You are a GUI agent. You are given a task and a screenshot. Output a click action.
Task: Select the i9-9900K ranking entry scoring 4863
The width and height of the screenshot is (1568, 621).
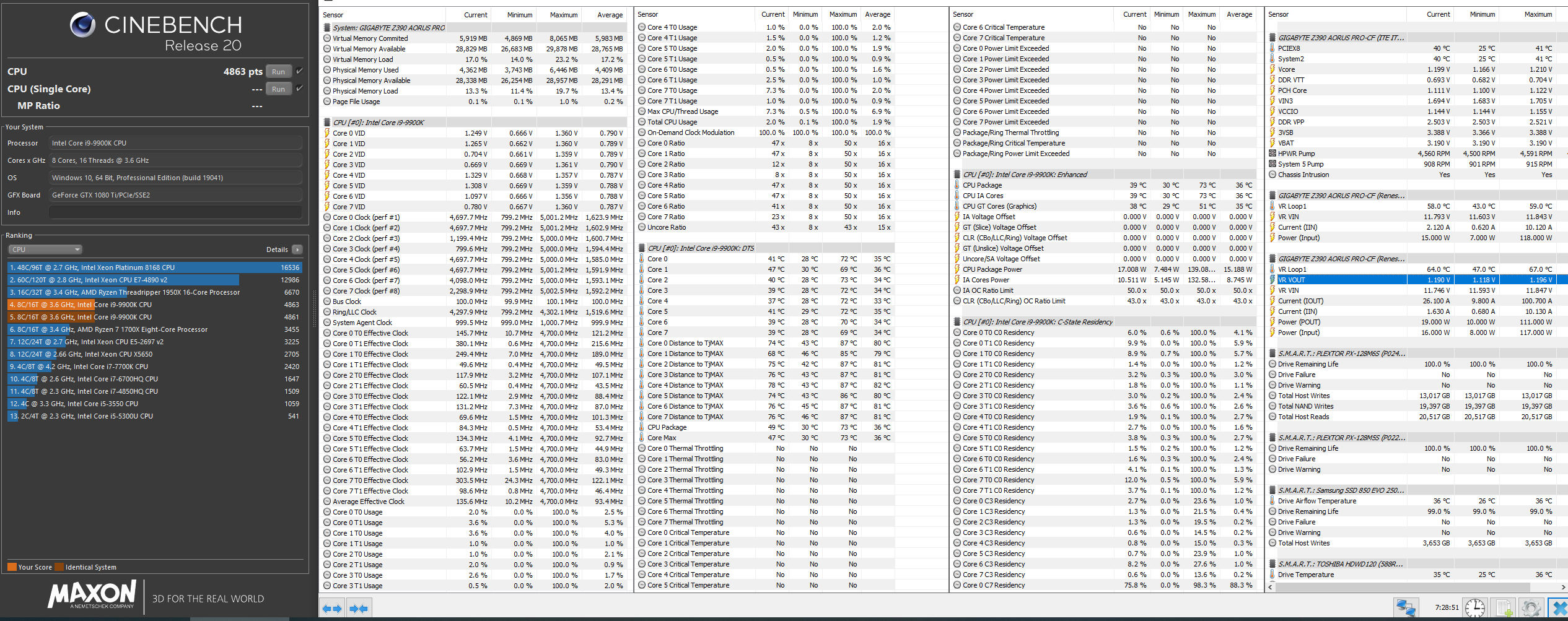click(155, 305)
